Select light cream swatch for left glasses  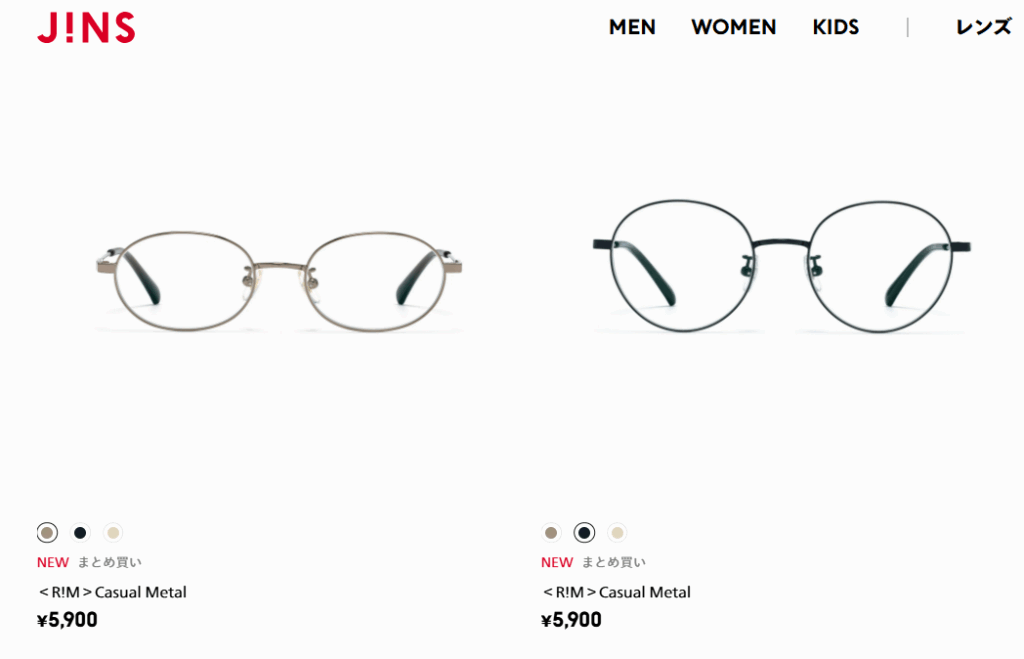click(x=113, y=533)
